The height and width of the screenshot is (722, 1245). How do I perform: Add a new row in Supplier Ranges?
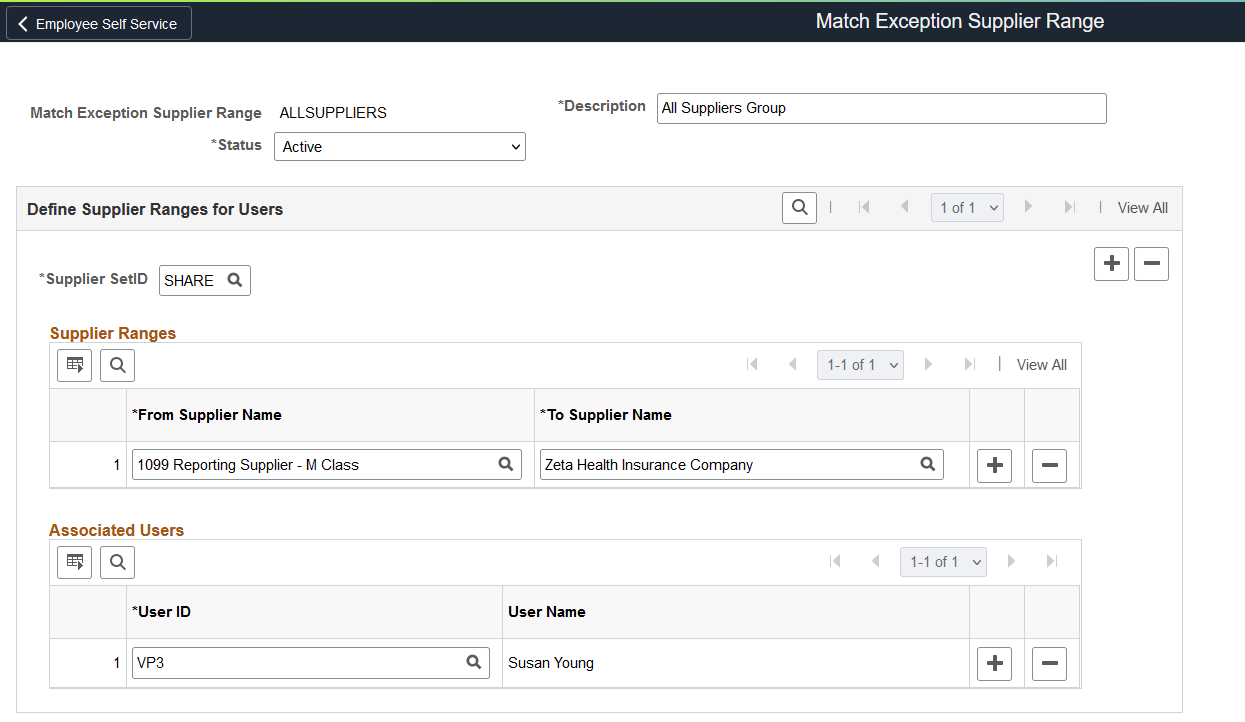coord(994,466)
